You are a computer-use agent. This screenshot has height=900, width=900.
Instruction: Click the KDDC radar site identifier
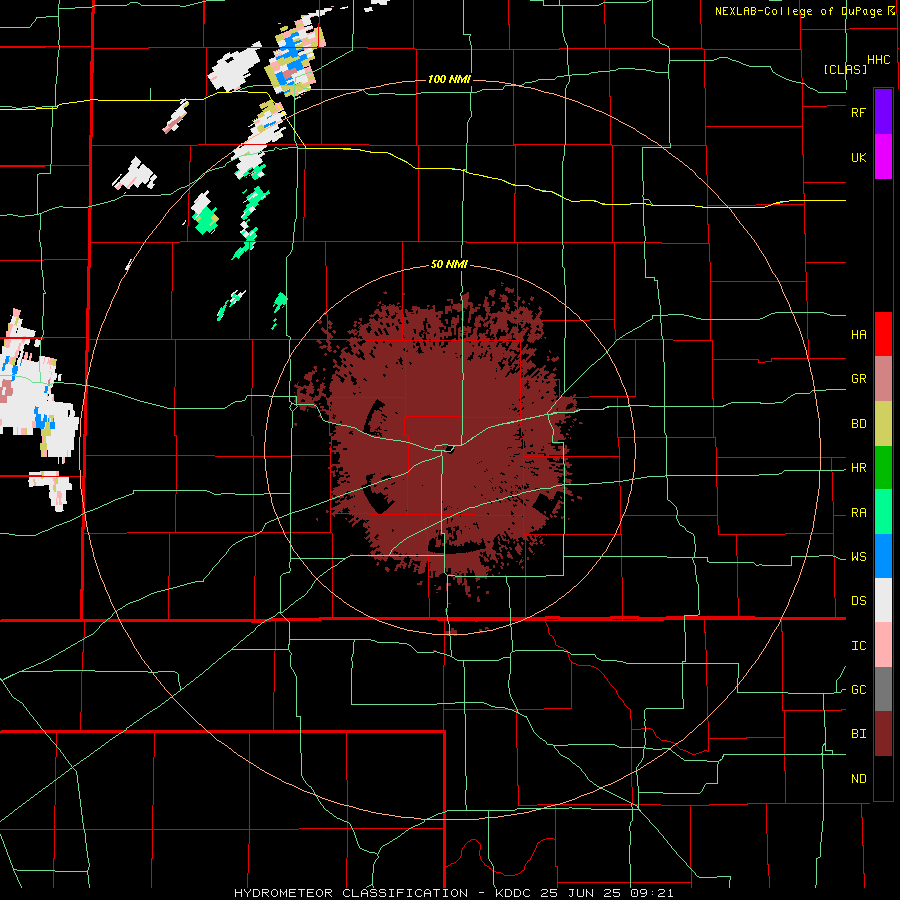tap(515, 893)
